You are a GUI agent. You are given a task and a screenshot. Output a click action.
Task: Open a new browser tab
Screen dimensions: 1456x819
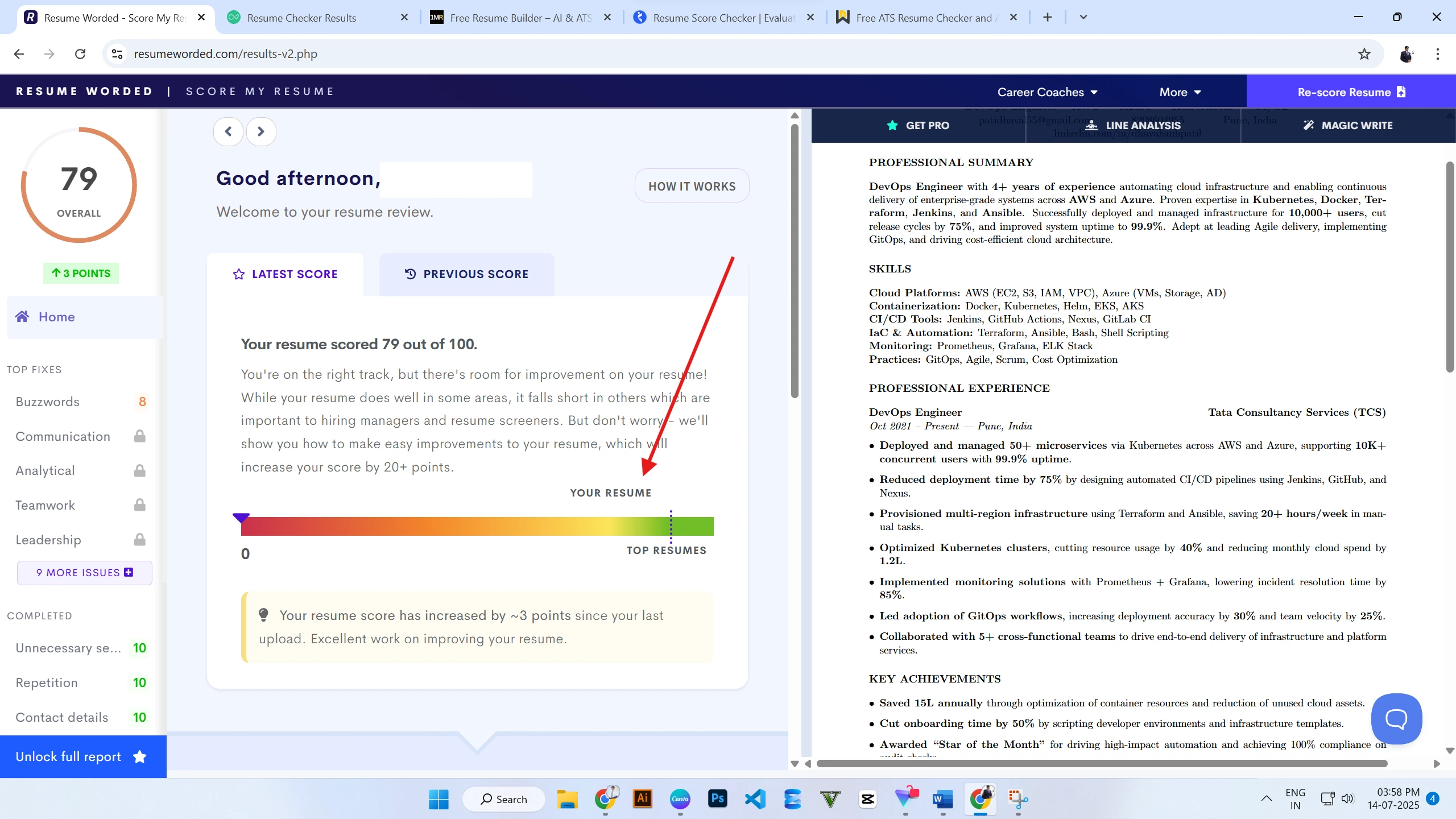[1047, 18]
